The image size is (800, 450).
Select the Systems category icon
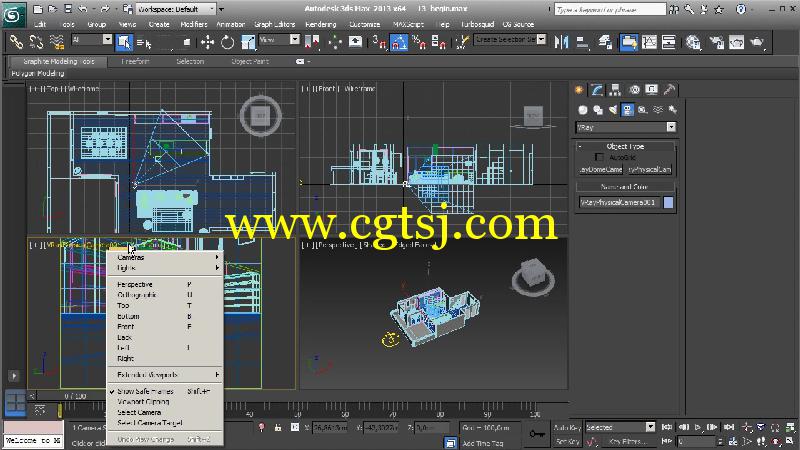(672, 110)
